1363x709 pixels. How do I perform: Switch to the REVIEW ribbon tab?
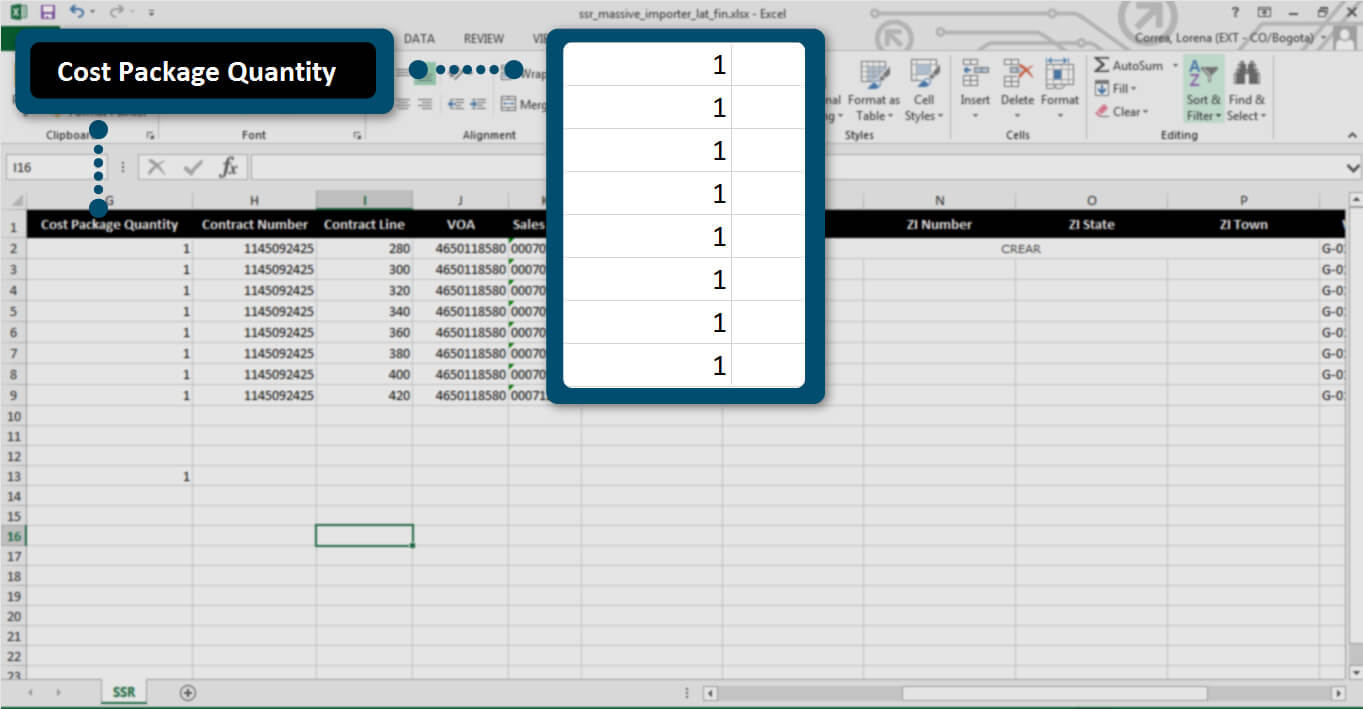pos(483,39)
